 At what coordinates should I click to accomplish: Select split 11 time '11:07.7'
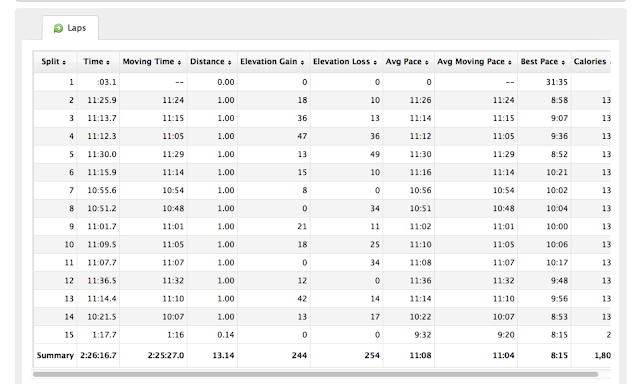102,262
